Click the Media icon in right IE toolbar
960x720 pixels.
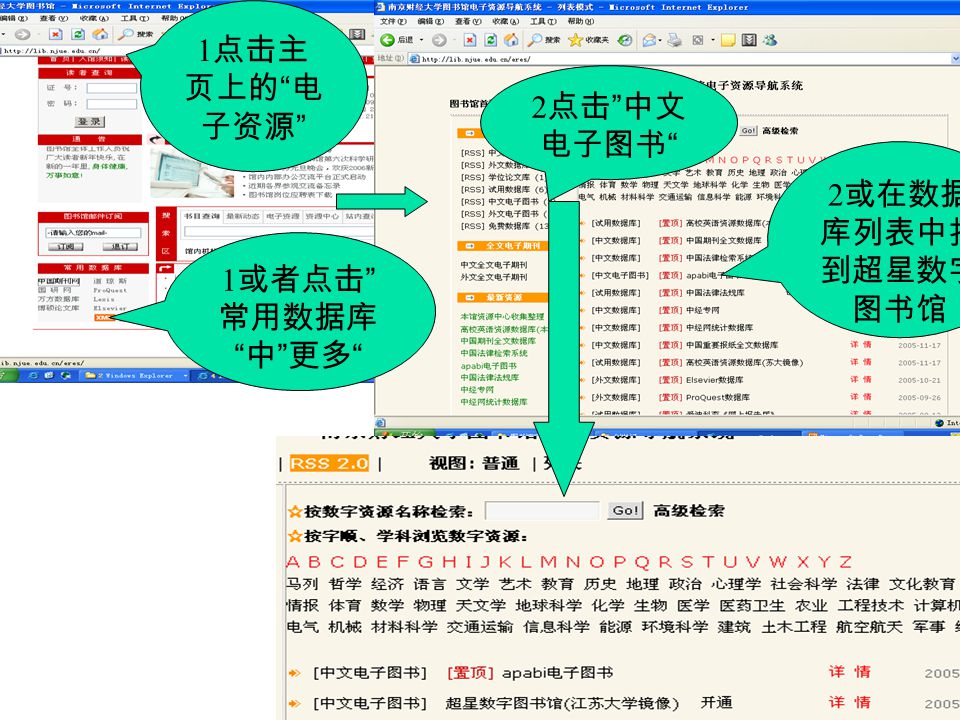coord(624,40)
